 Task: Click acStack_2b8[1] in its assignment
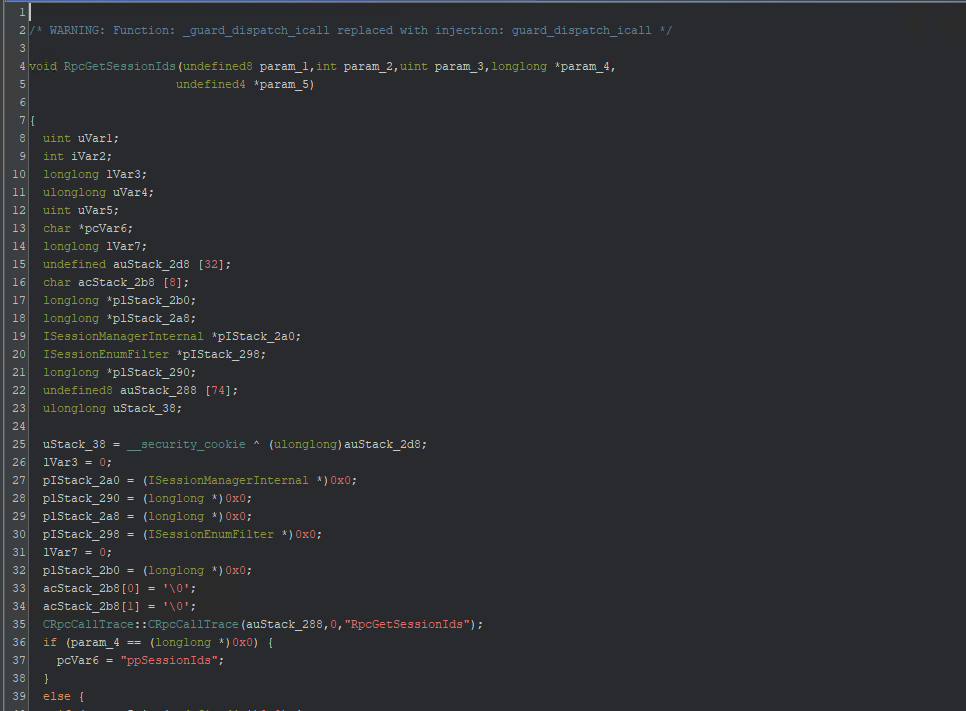click(x=91, y=606)
